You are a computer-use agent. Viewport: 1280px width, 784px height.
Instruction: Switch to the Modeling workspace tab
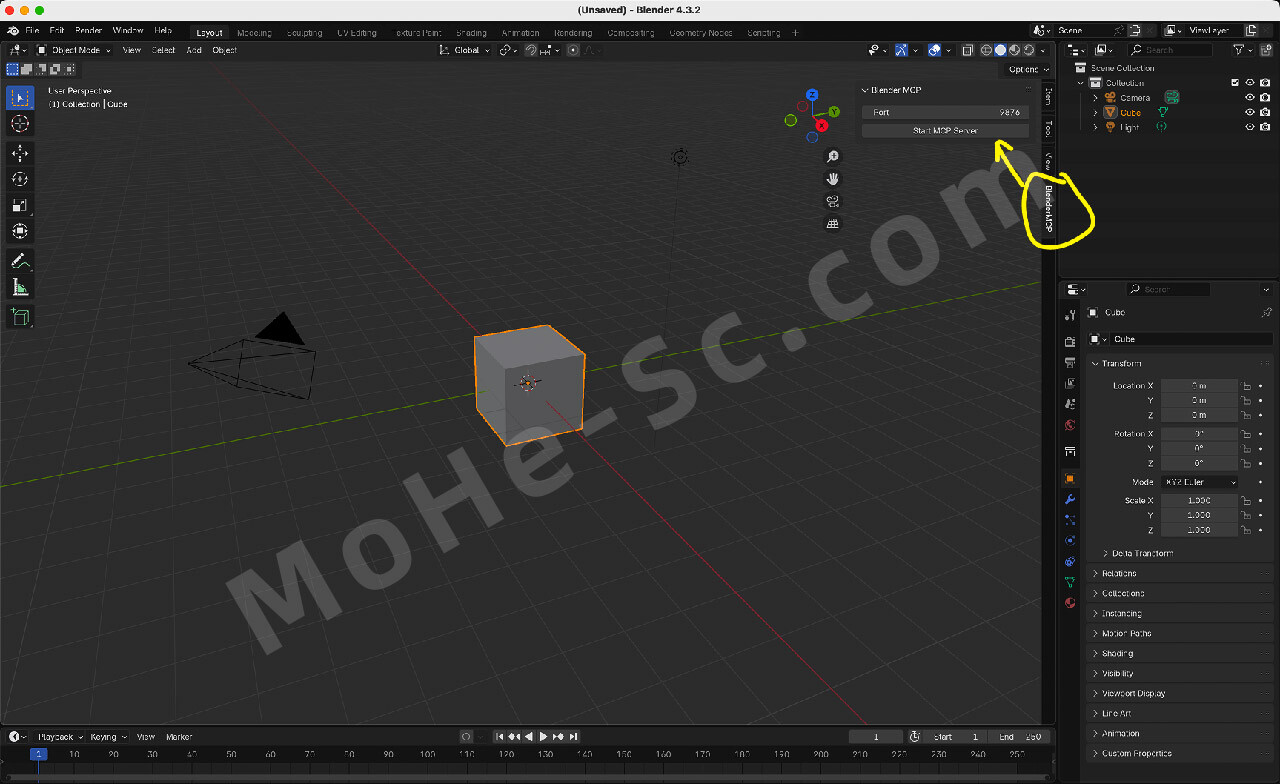[254, 32]
